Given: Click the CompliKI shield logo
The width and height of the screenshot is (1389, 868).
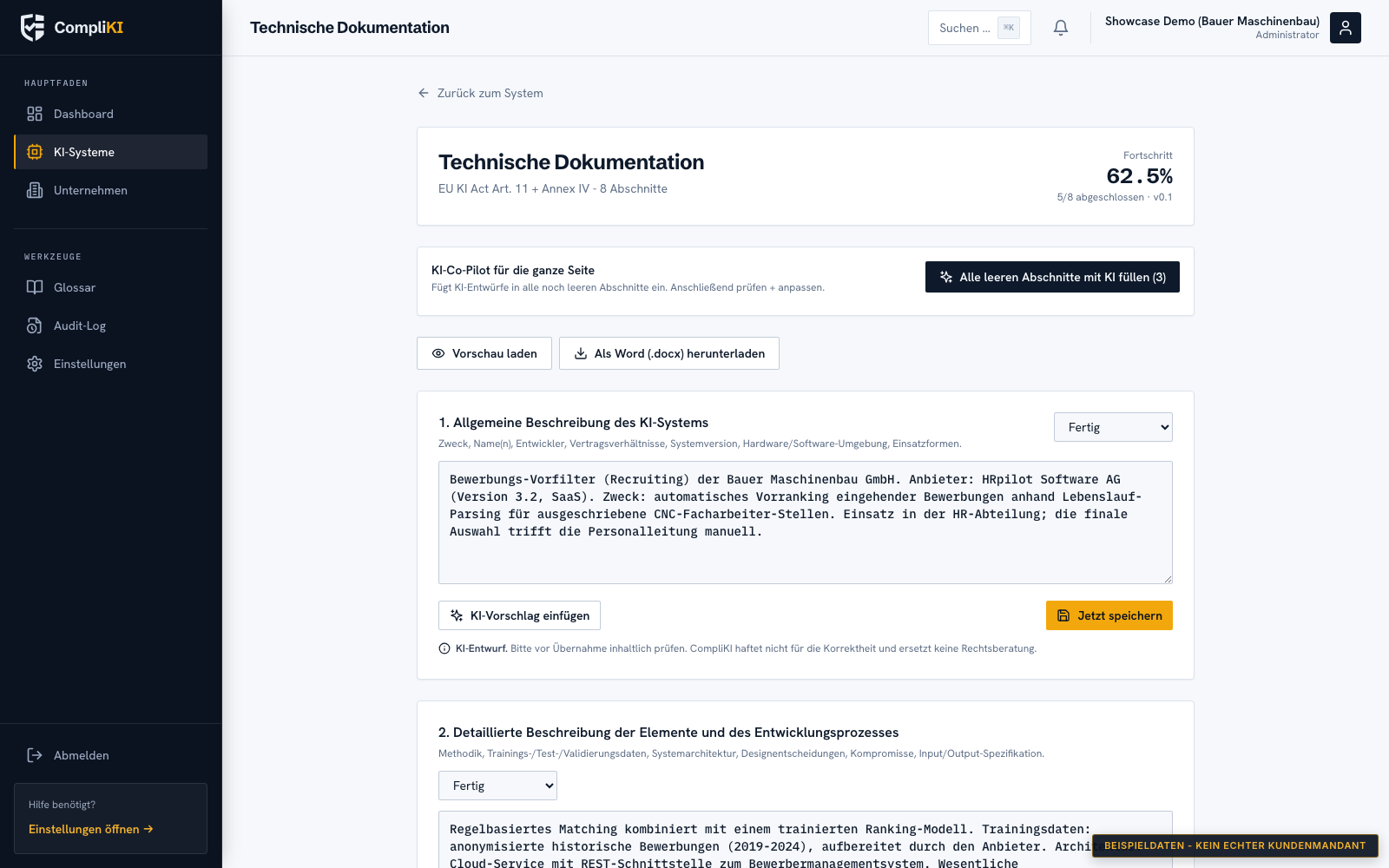Looking at the screenshot, I should [x=33, y=28].
